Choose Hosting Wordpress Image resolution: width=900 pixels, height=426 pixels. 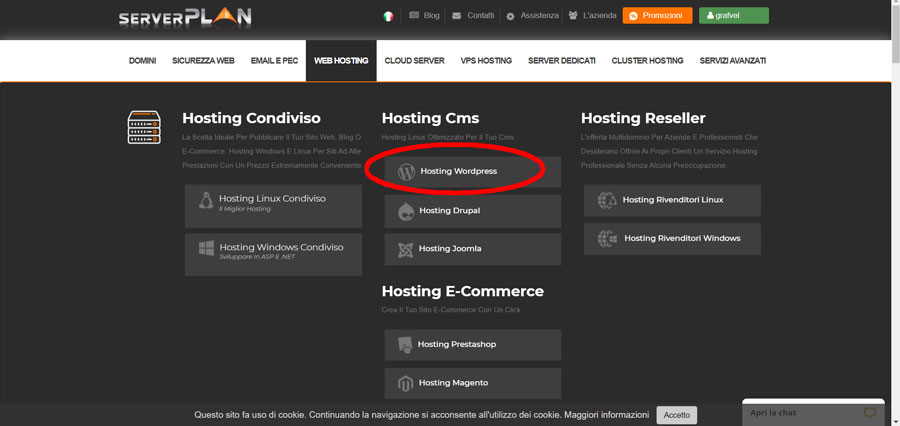(473, 172)
